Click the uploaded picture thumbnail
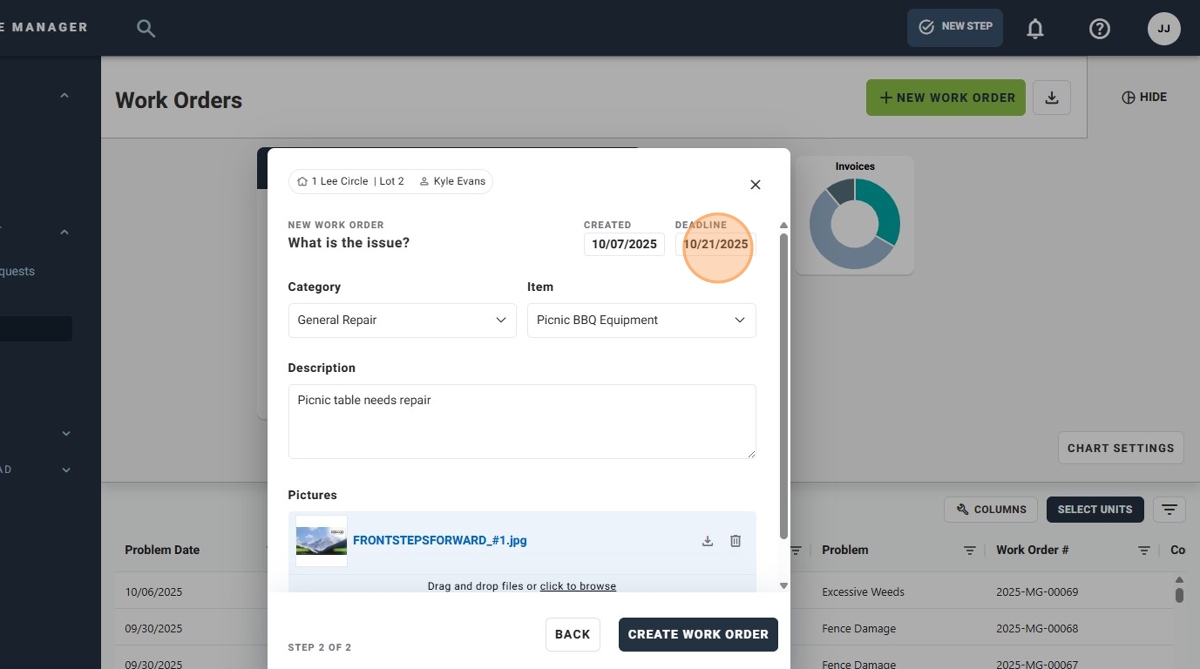Image resolution: width=1200 pixels, height=669 pixels. [321, 541]
